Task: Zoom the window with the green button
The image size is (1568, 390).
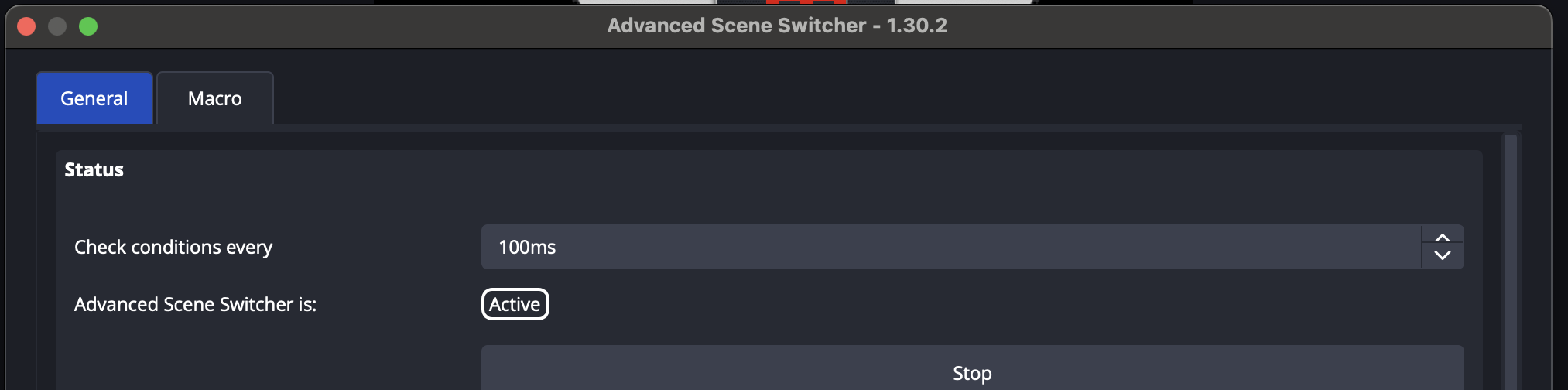Action: click(x=88, y=26)
